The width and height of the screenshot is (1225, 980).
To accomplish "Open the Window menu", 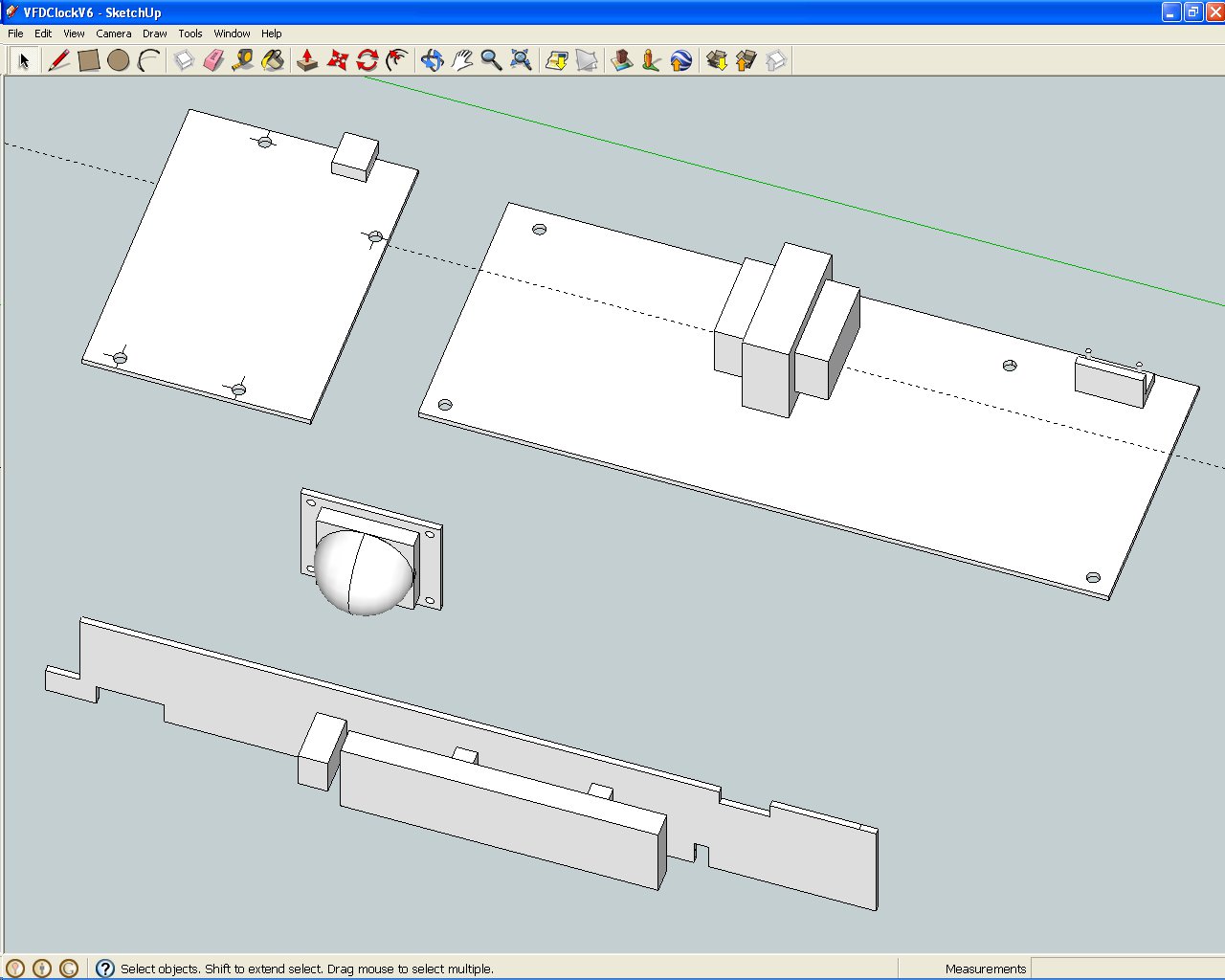I will 233,33.
